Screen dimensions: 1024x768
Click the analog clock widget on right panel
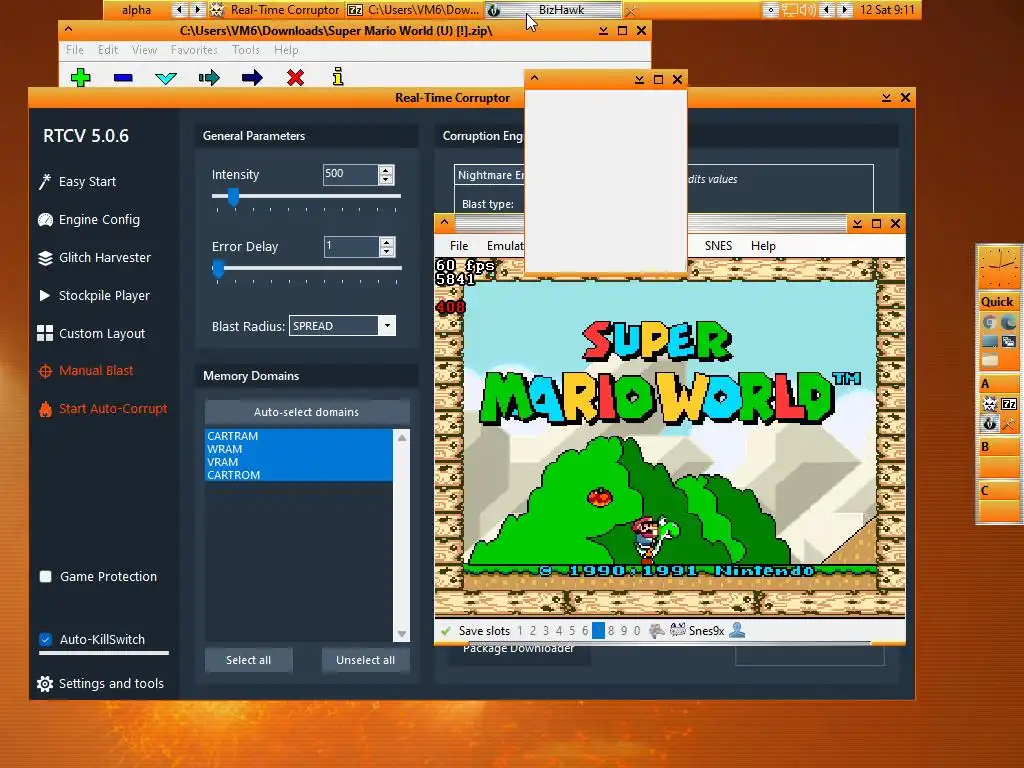coord(998,266)
